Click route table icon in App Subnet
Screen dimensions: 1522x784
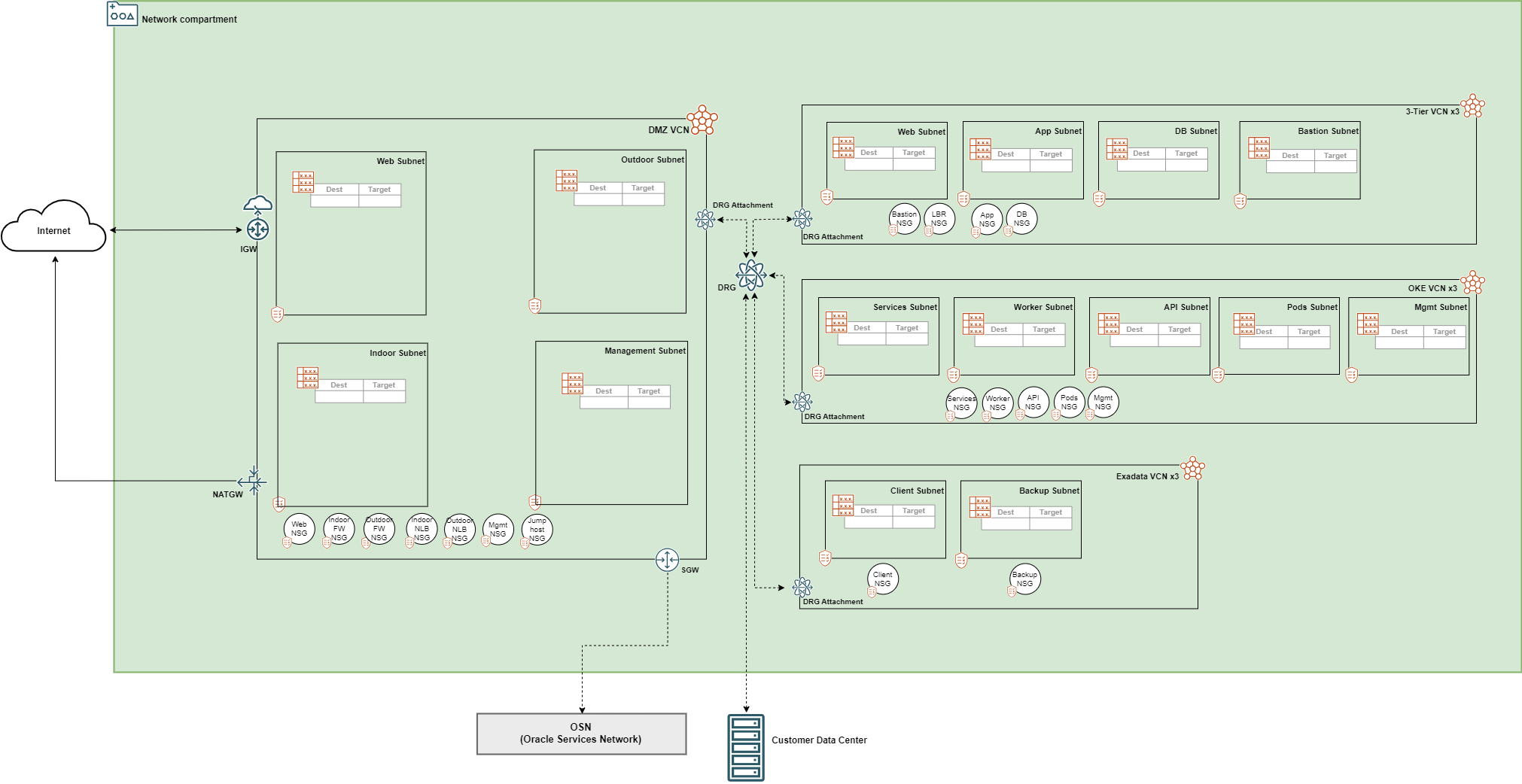click(x=981, y=149)
